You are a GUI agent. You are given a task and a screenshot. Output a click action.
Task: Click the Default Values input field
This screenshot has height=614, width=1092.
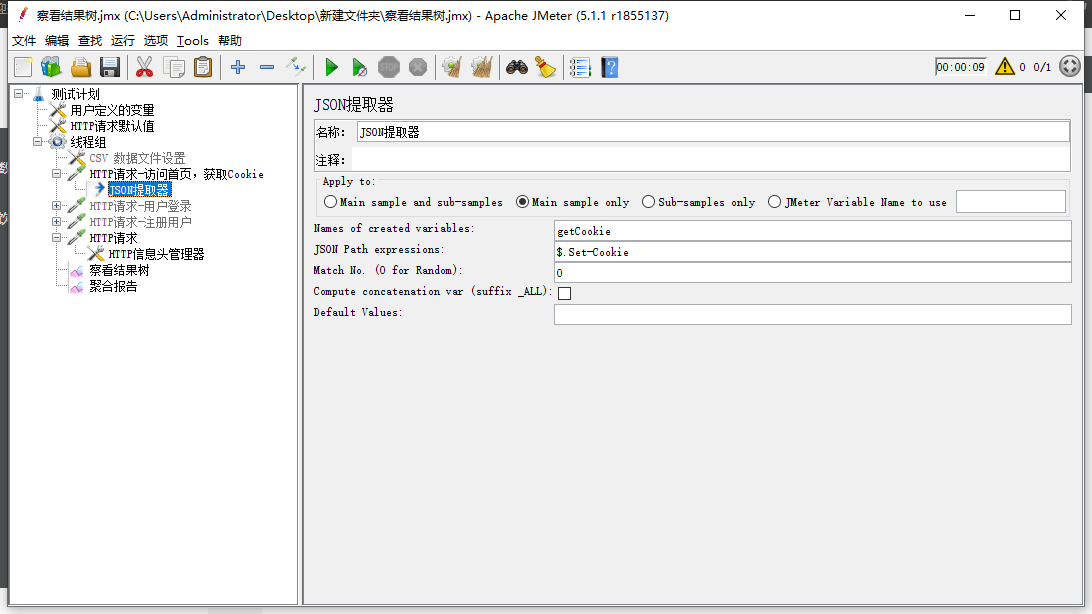coord(813,315)
